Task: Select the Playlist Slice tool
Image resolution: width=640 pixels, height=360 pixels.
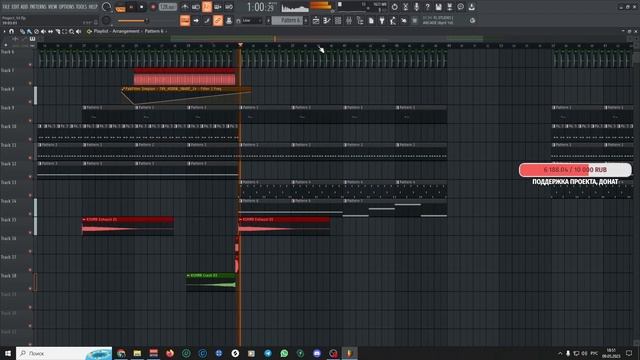Action: 58,31
